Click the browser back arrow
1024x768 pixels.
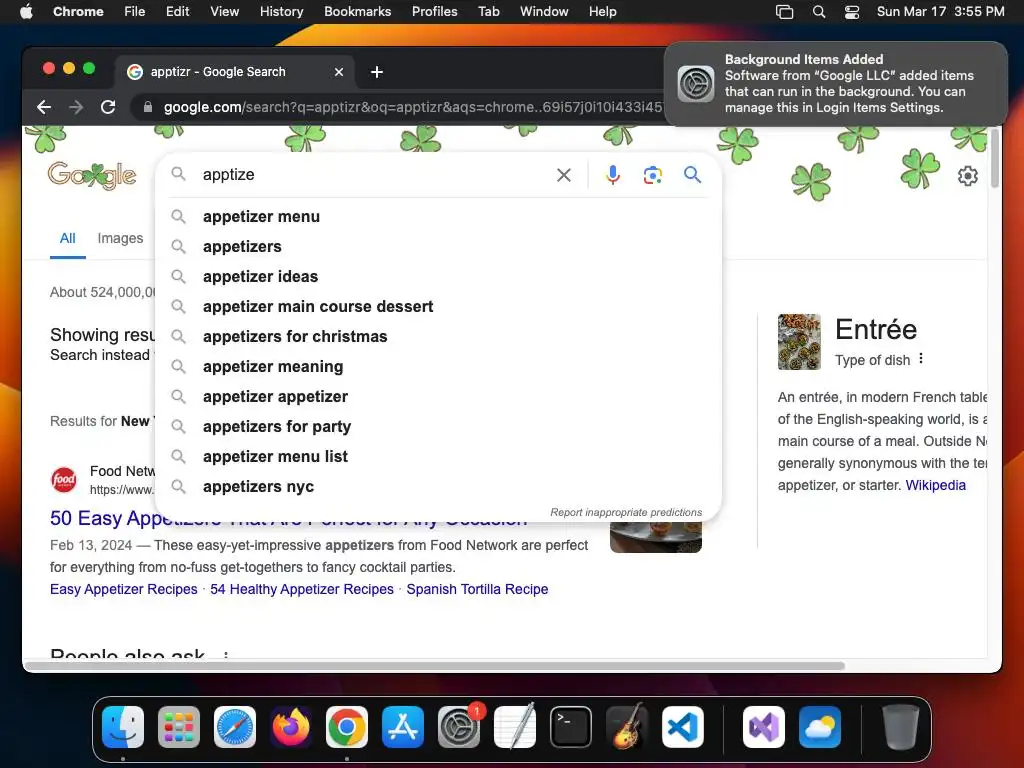pyautogui.click(x=44, y=107)
